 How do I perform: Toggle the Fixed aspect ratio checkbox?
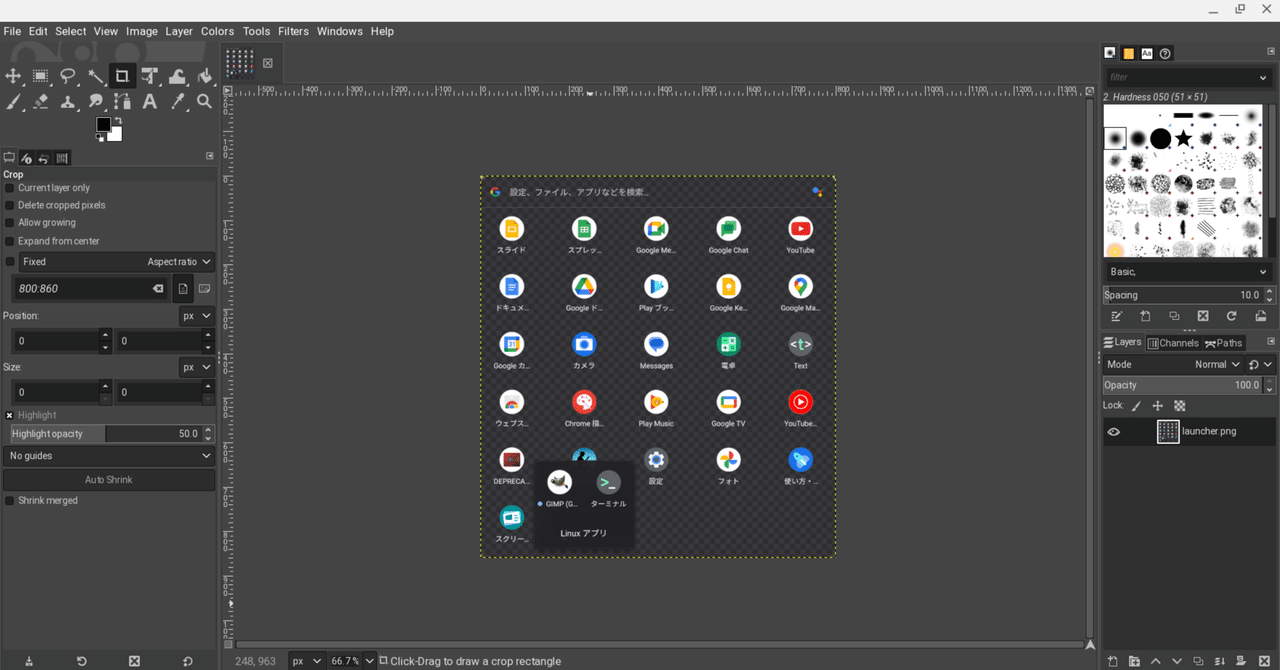click(10, 262)
